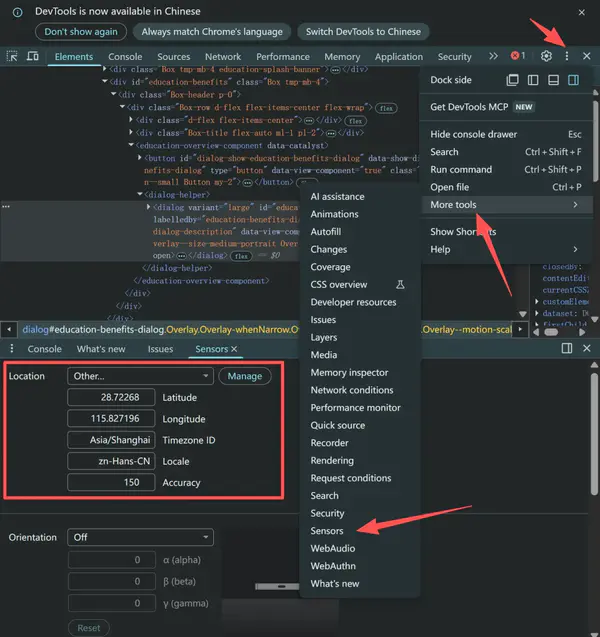This screenshot has height=637, width=600.
Task: Open the Orientation dropdown
Action: point(140,537)
